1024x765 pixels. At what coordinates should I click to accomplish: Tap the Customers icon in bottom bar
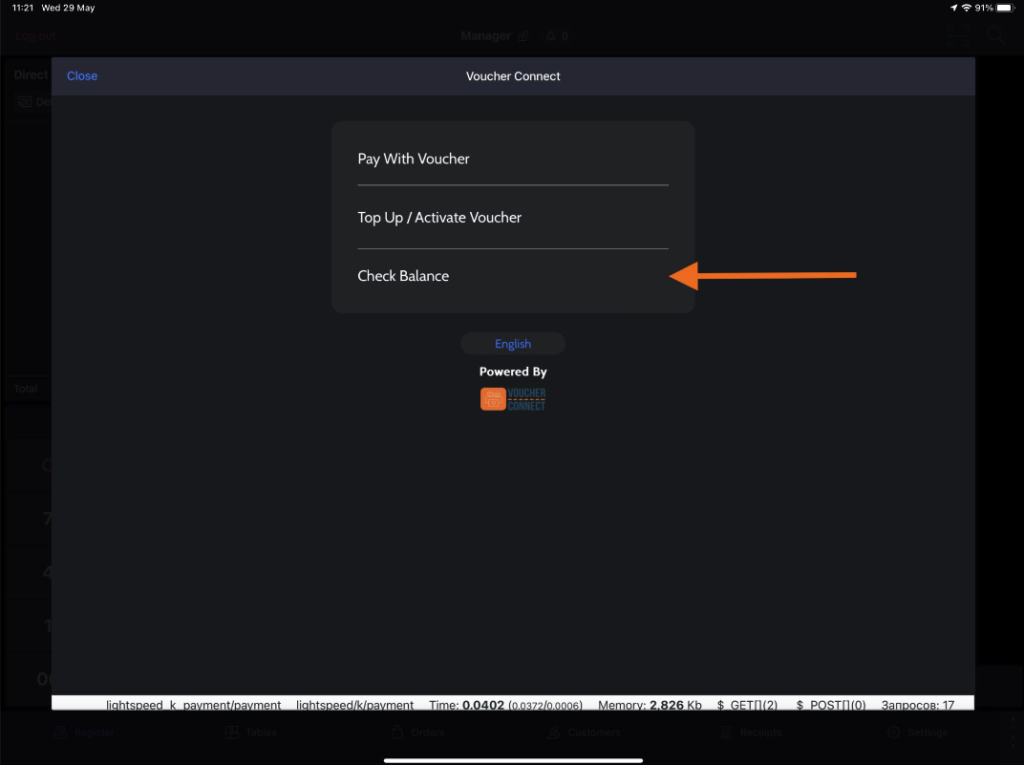click(x=554, y=732)
